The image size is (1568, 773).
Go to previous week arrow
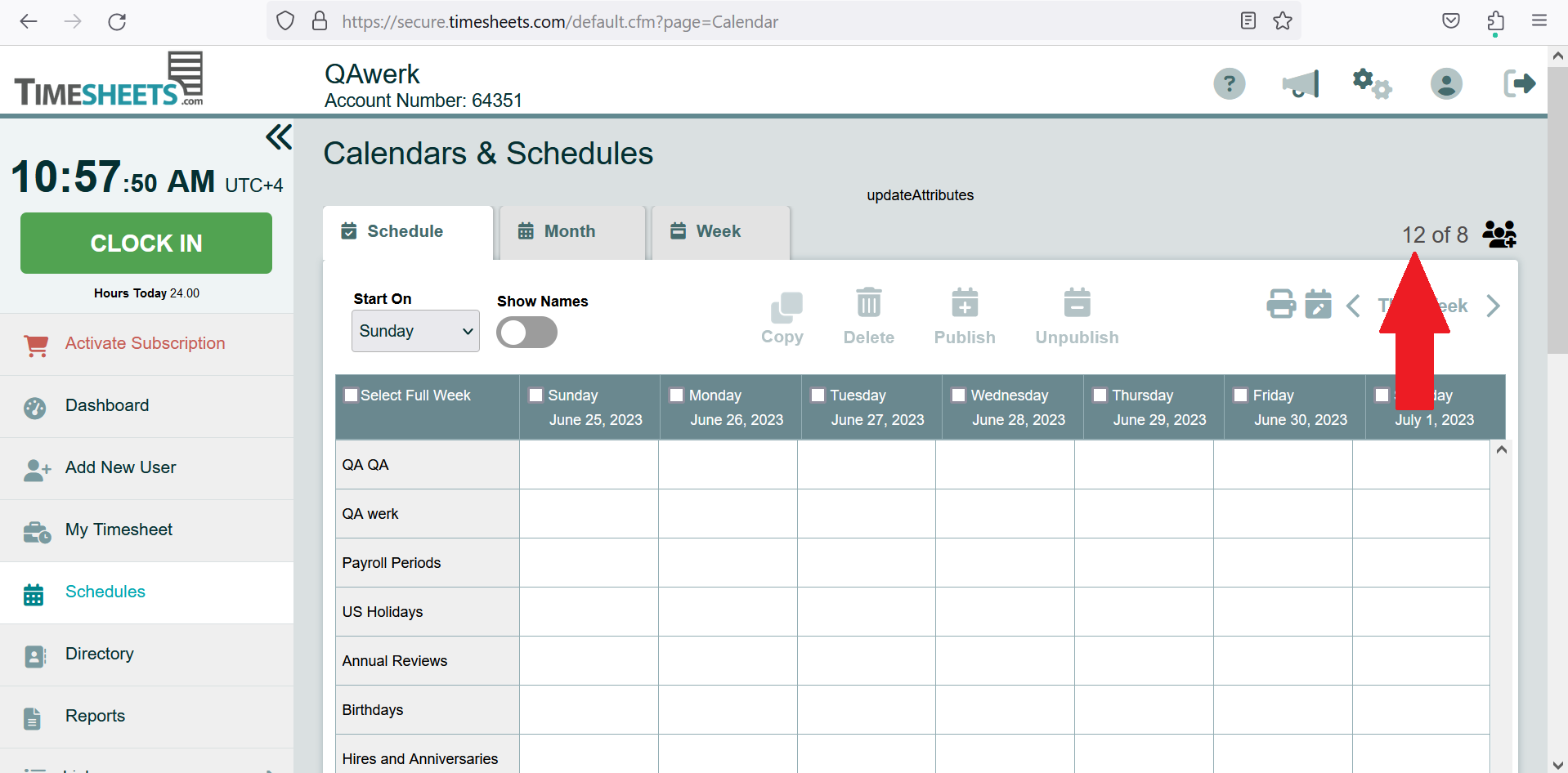[x=1354, y=306]
